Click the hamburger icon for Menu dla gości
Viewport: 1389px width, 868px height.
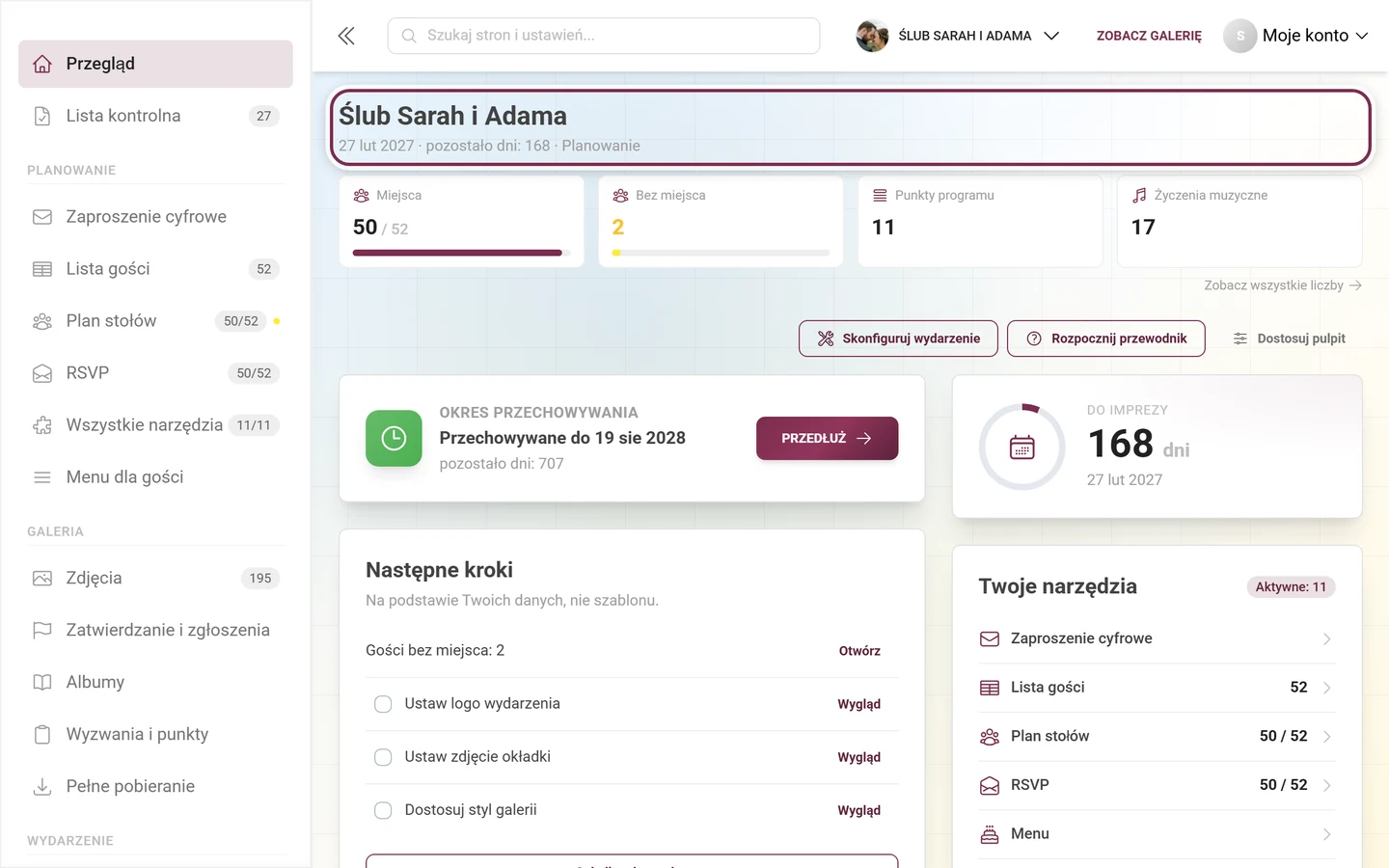42,477
